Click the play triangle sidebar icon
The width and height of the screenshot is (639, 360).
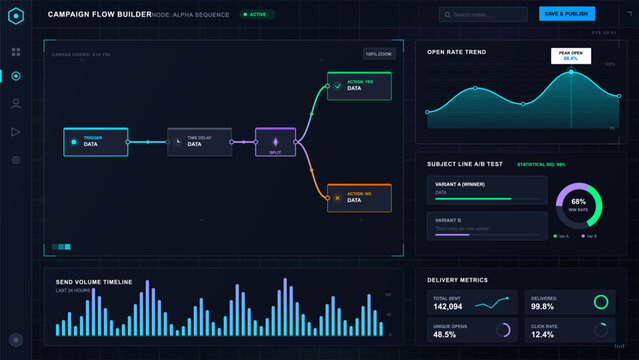pos(15,132)
